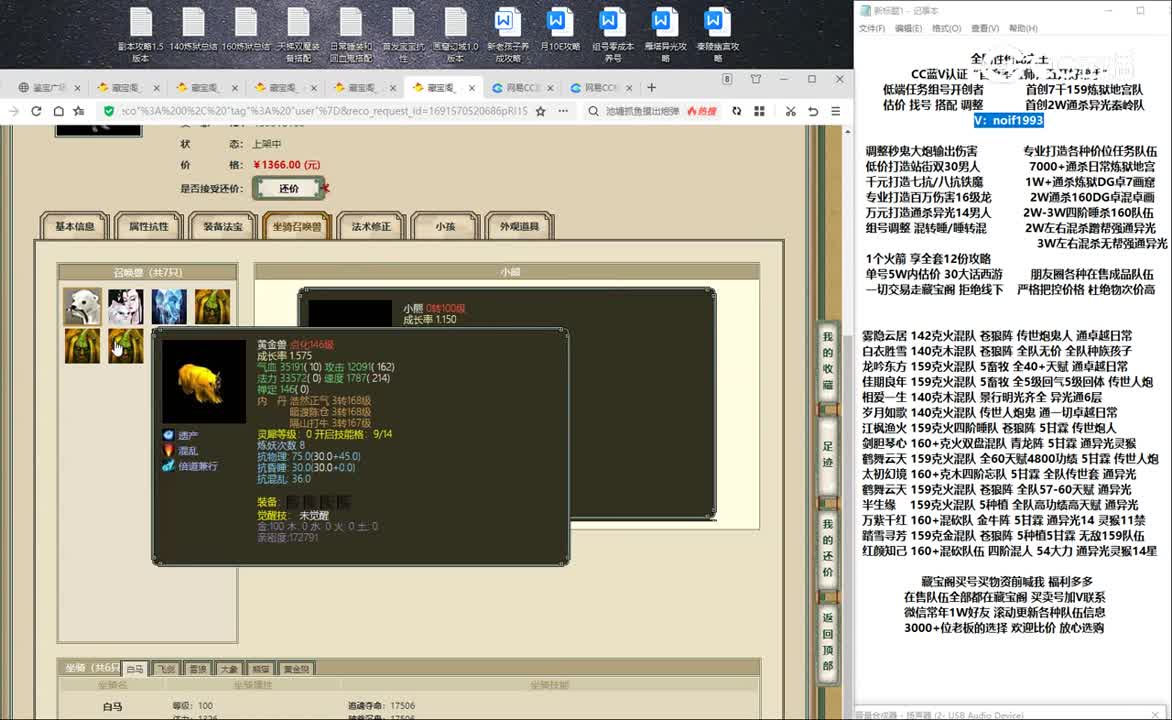The height and width of the screenshot is (720, 1172).
Task: Open the address bar more options dots
Action: tap(563, 111)
